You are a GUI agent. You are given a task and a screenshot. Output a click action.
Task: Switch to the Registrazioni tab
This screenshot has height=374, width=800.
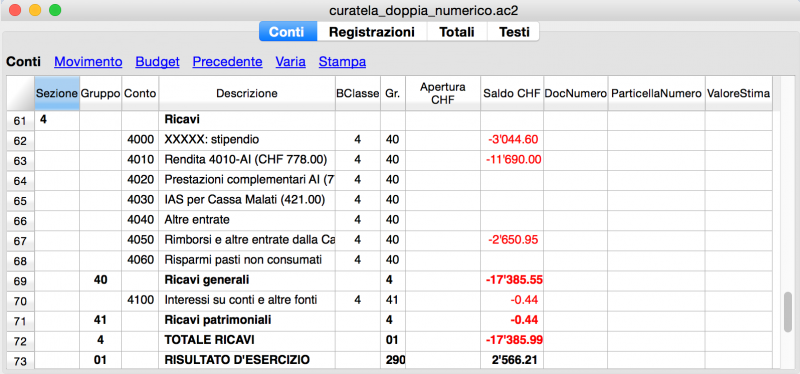[x=371, y=32]
